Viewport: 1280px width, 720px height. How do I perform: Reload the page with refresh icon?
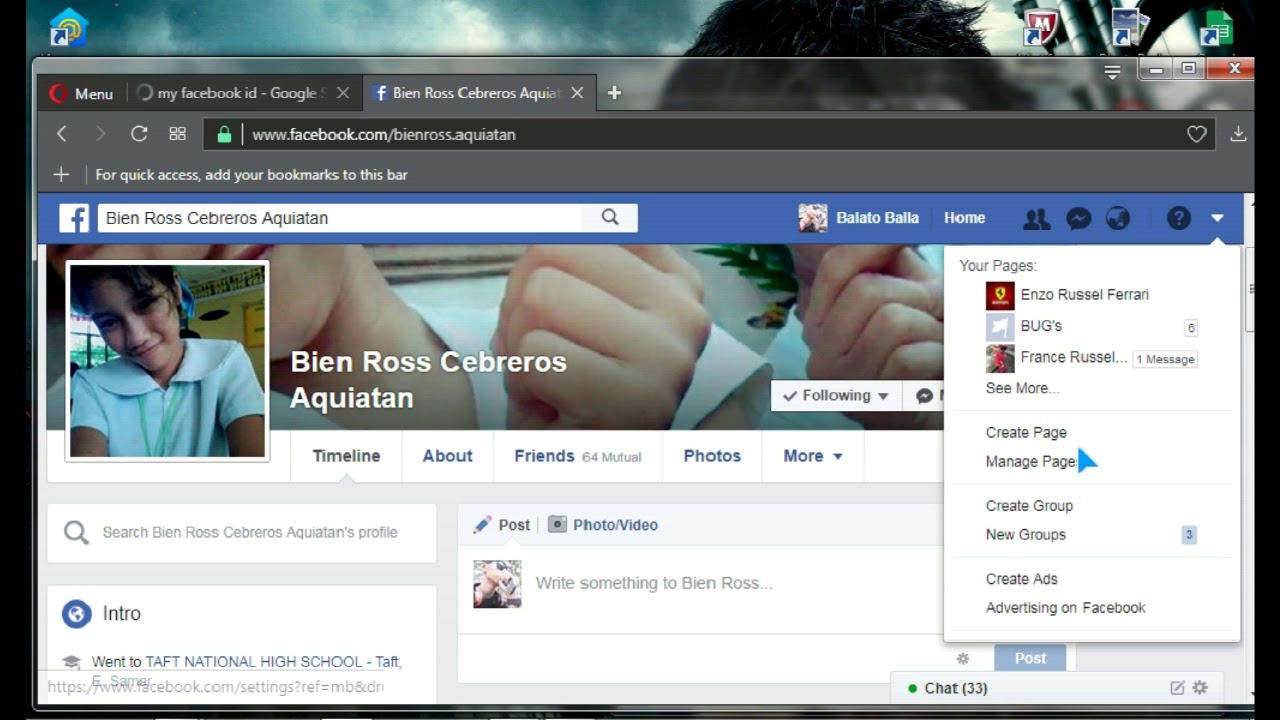coord(139,134)
